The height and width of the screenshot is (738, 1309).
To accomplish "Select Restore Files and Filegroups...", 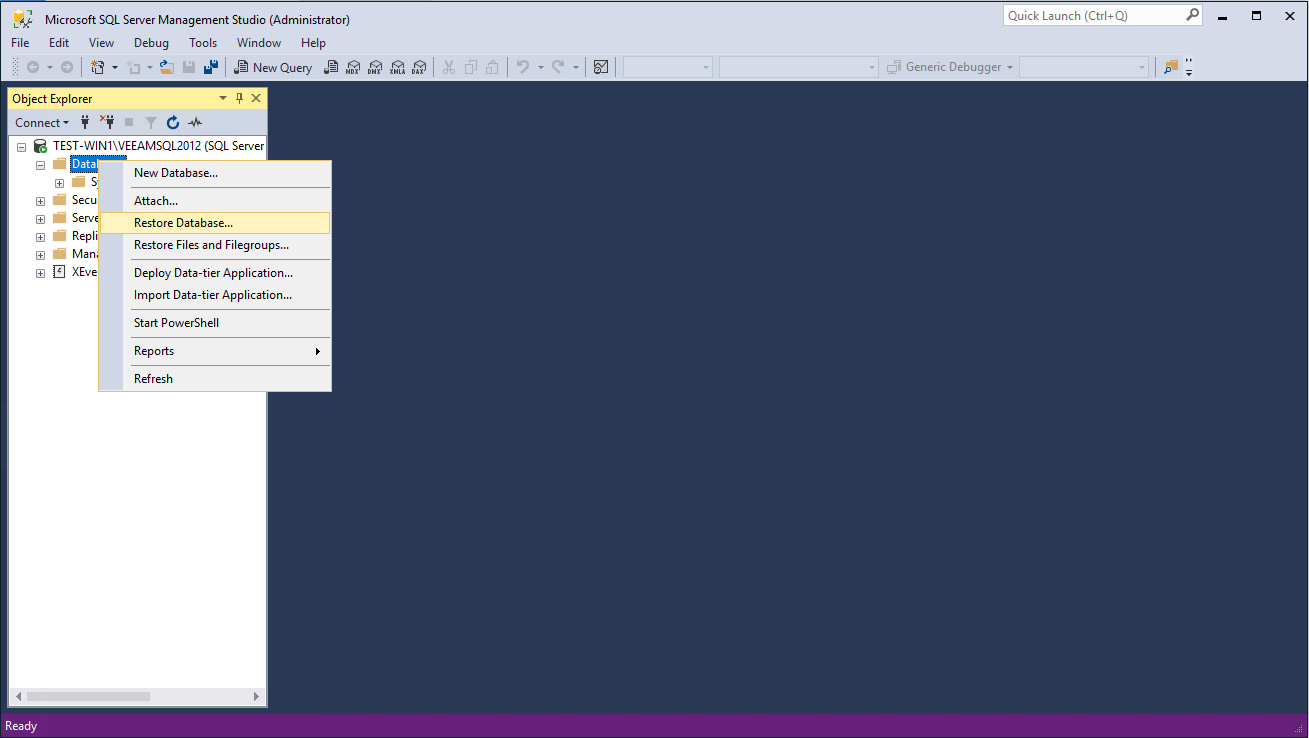I will click(215, 245).
